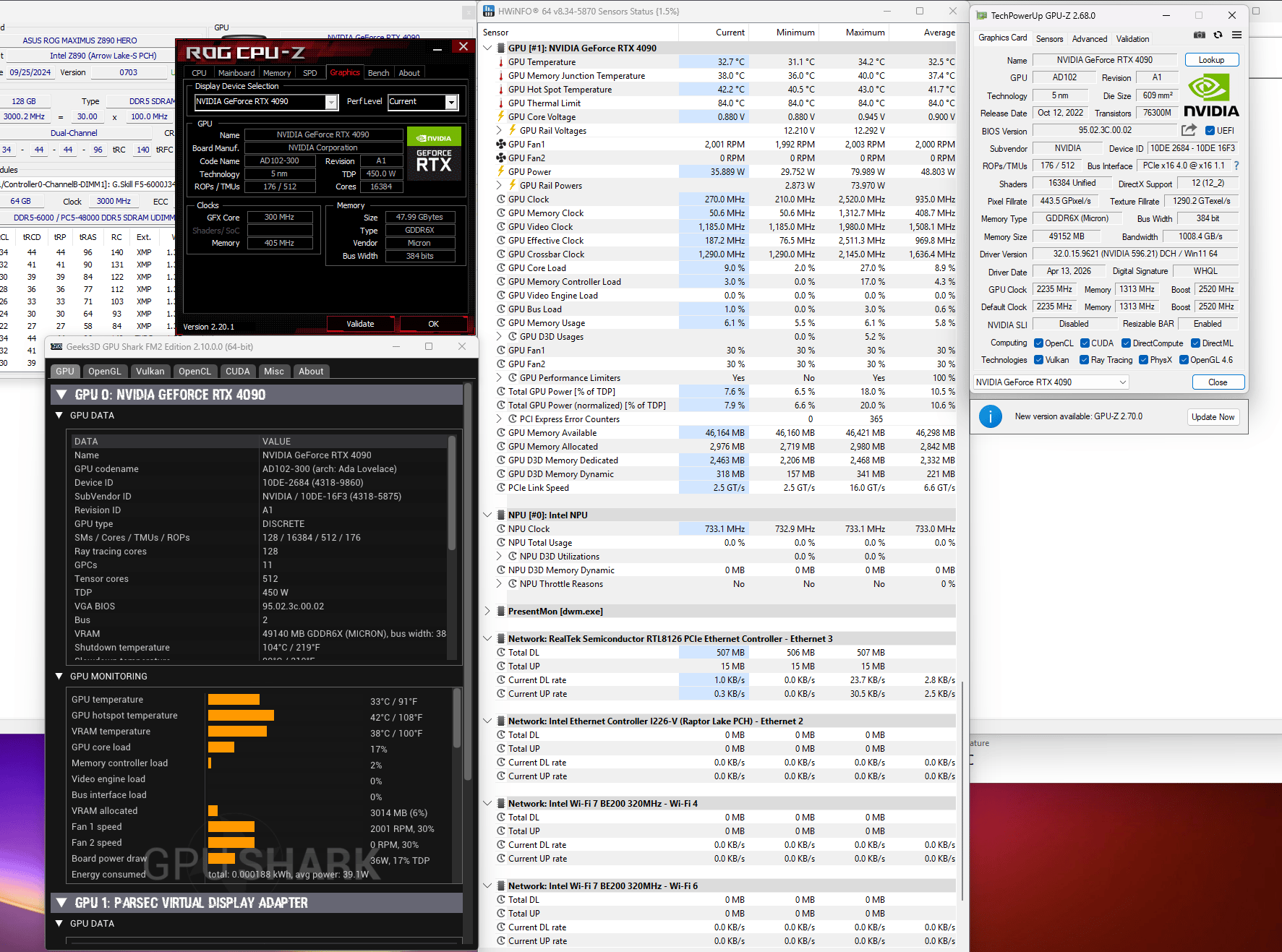Save BIOS using the share arrow icon

click(x=1189, y=129)
